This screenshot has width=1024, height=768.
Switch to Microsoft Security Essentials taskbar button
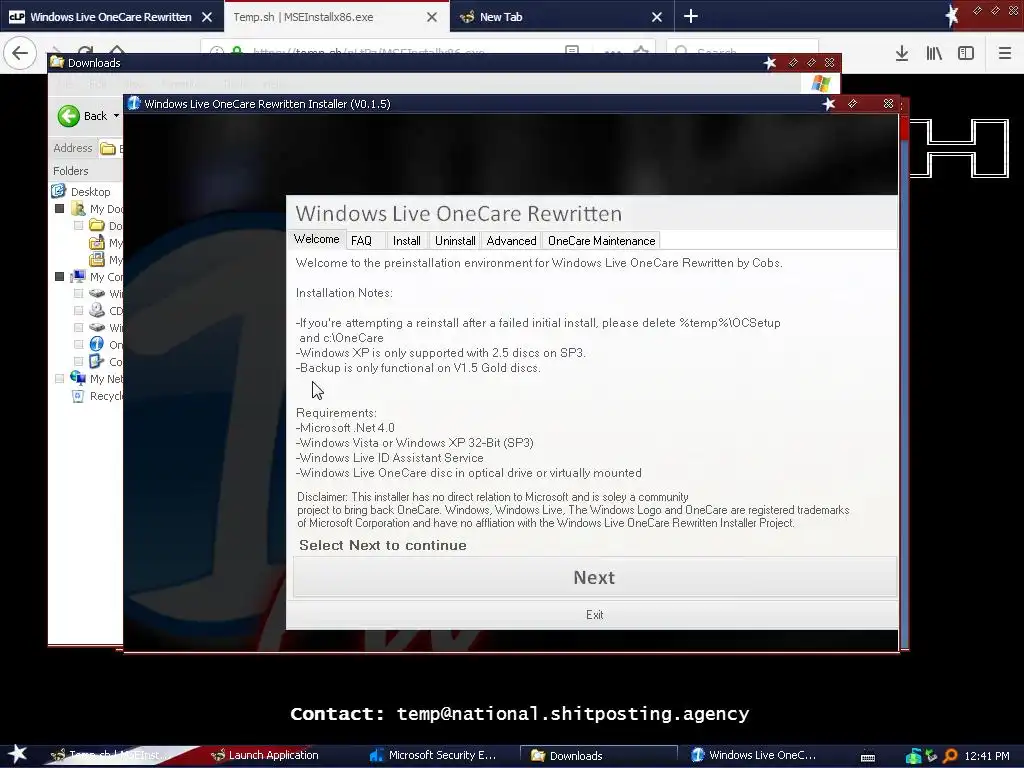point(434,755)
